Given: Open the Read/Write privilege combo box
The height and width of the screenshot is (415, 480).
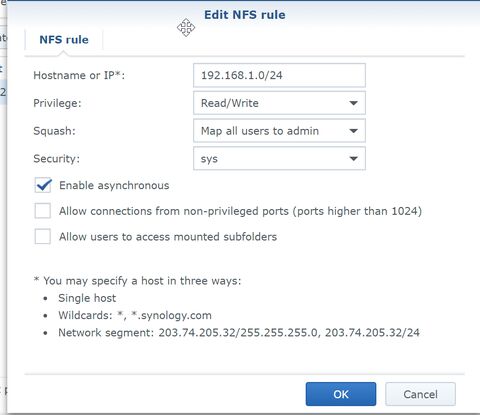Looking at the screenshot, I should tap(279, 103).
